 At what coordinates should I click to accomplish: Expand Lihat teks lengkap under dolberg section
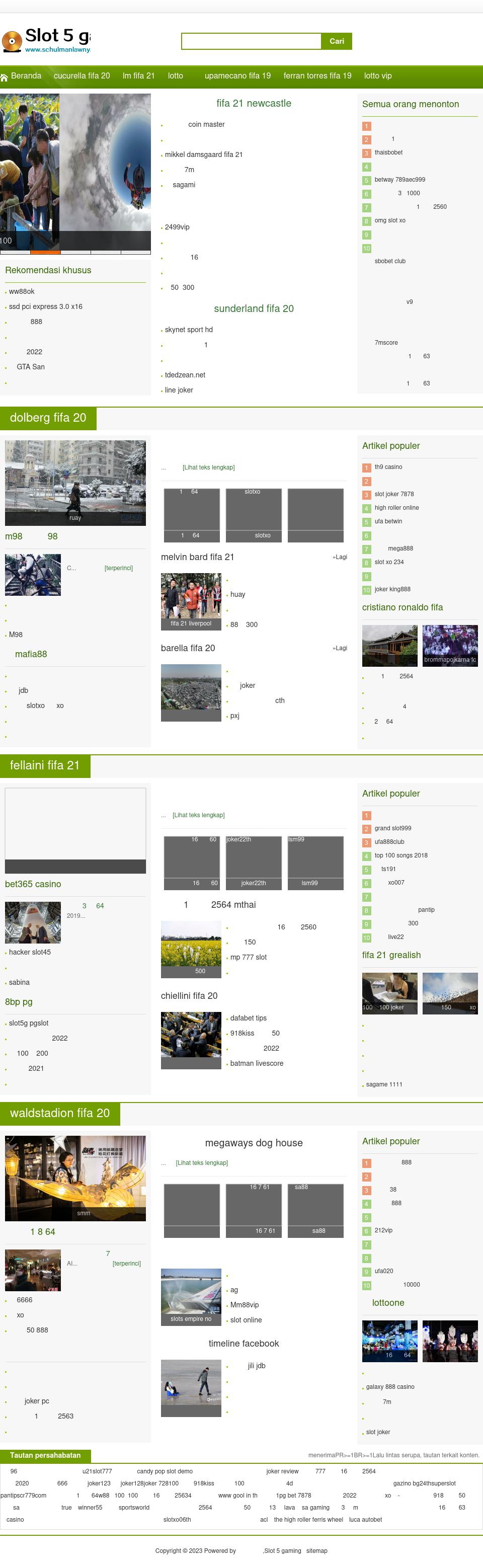click(x=208, y=467)
